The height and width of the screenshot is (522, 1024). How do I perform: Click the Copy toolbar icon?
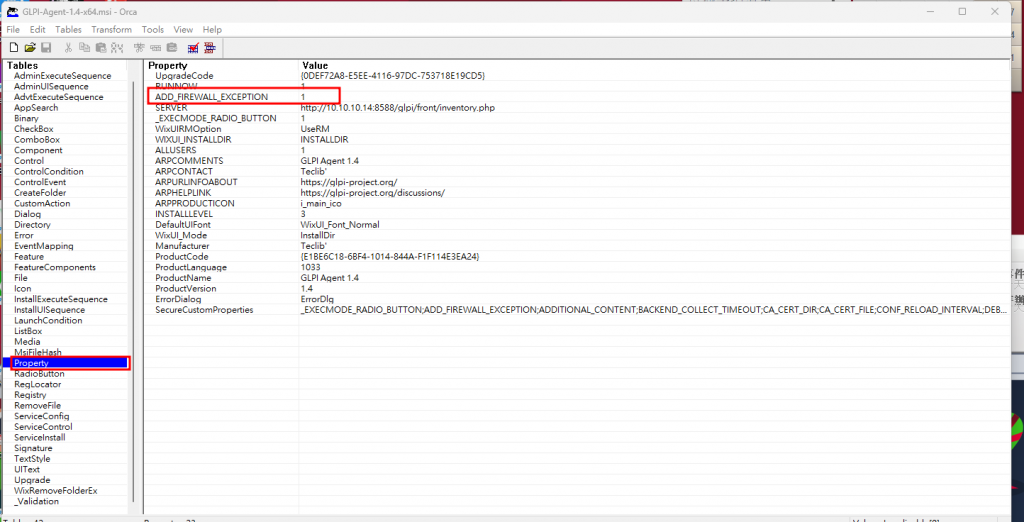pos(84,47)
